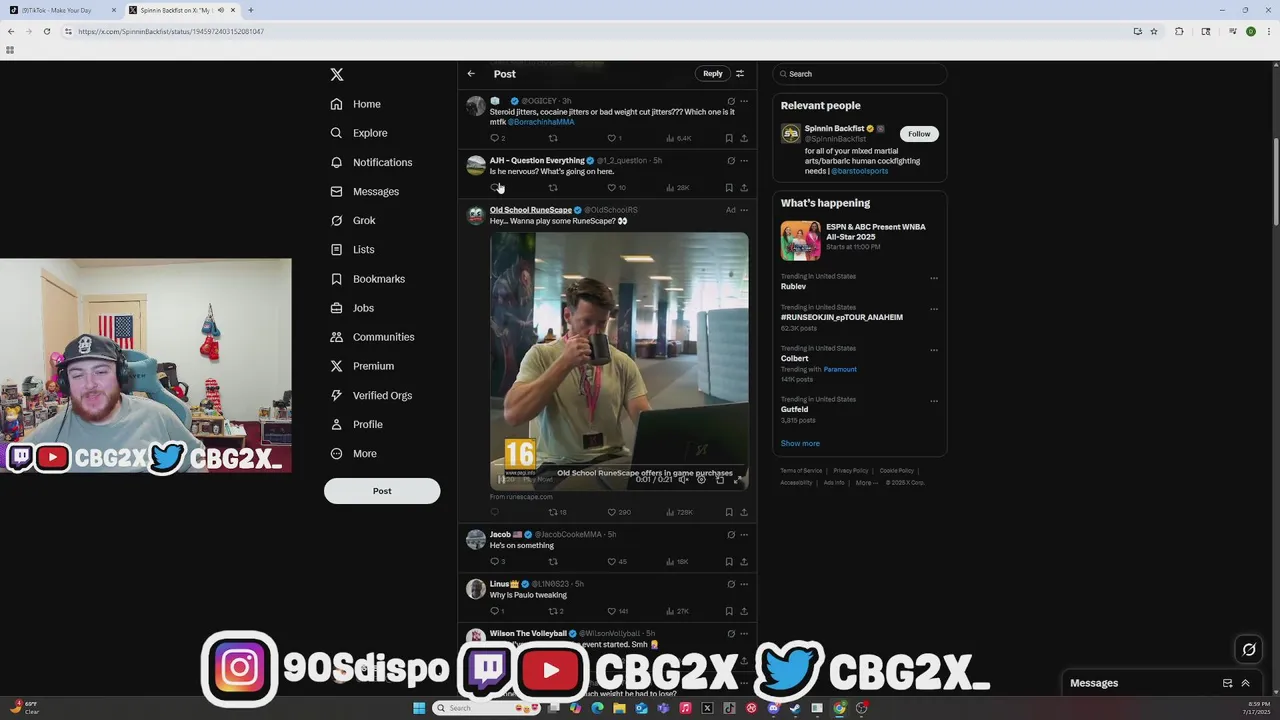Image resolution: width=1280 pixels, height=720 pixels.
Task: Bookmark the AJH Question Everything reply
Action: tap(729, 188)
